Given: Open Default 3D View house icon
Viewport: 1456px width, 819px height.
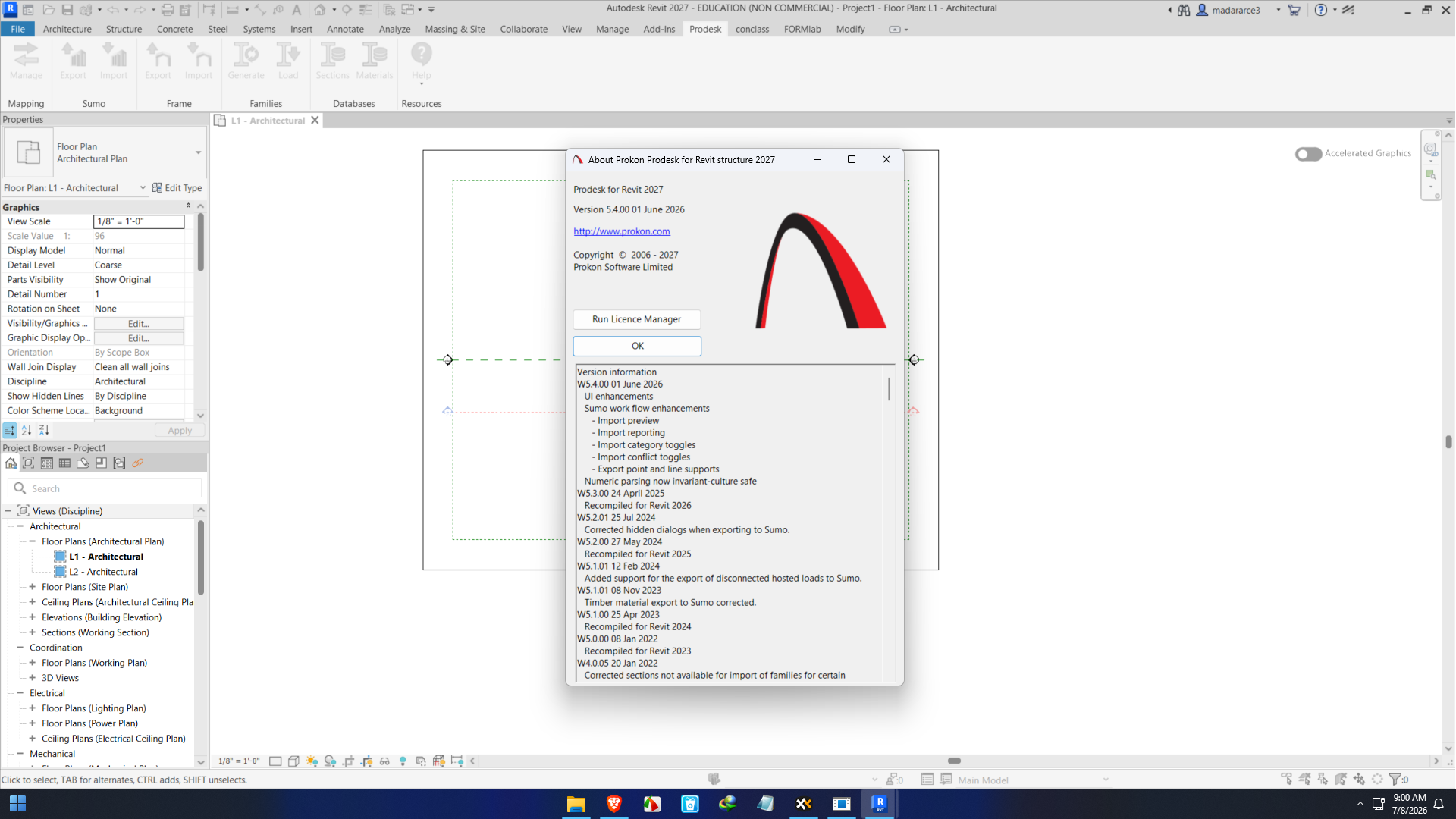Looking at the screenshot, I should click(320, 10).
